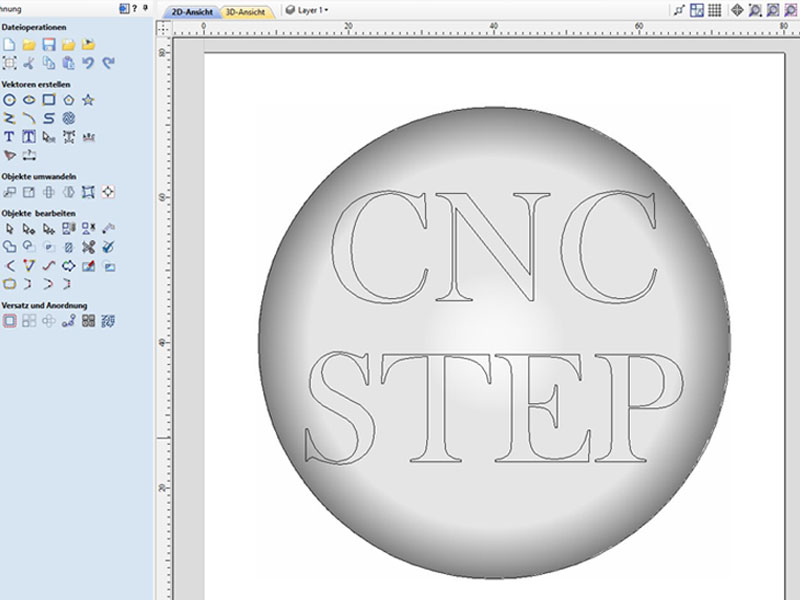The image size is (800, 600).
Task: Open the dimension tool
Action: 29,155
